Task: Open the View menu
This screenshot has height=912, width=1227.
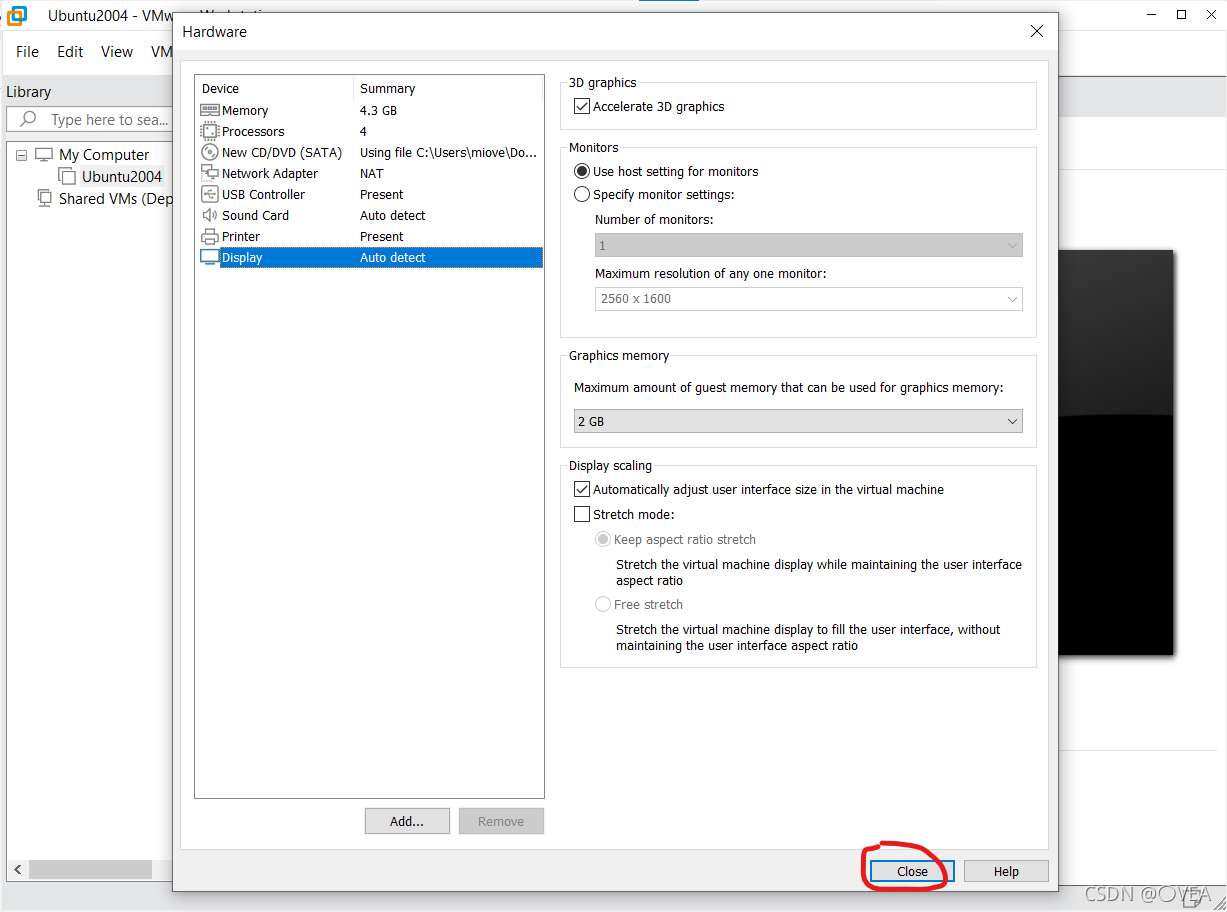Action: [x=117, y=52]
